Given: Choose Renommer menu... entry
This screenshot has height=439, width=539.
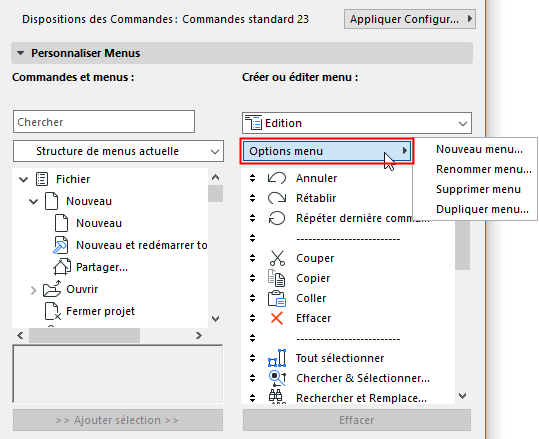Looking at the screenshot, I should pos(484,169).
